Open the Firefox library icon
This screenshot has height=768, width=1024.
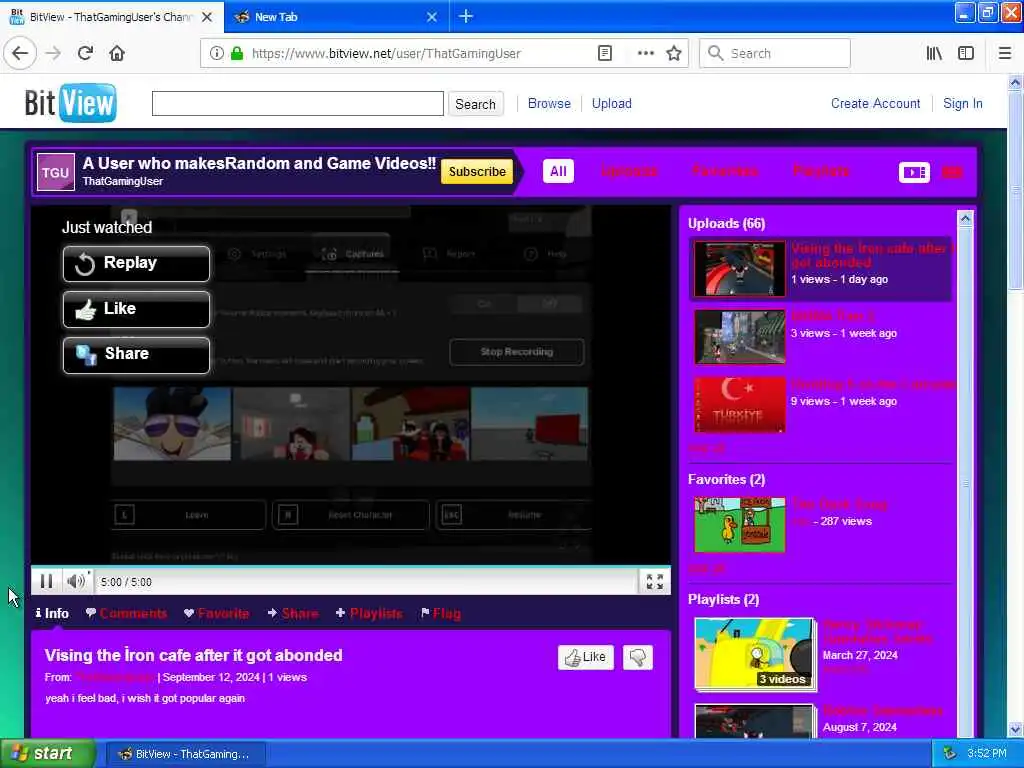pyautogui.click(x=934, y=54)
